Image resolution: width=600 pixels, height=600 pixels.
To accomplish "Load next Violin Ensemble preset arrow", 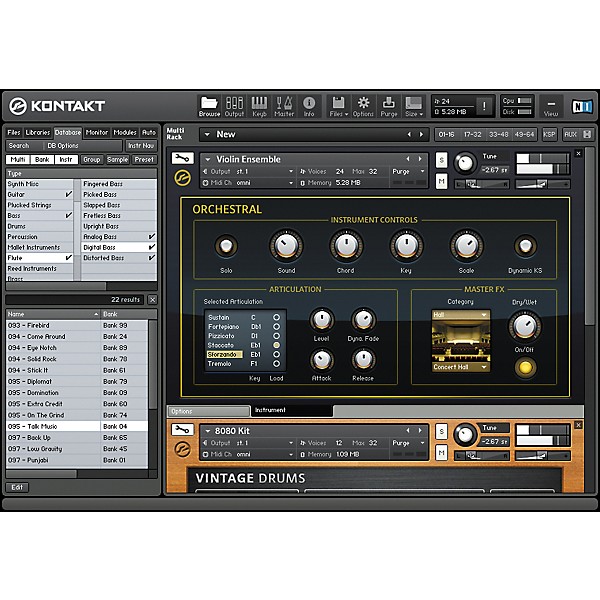I will pos(420,159).
